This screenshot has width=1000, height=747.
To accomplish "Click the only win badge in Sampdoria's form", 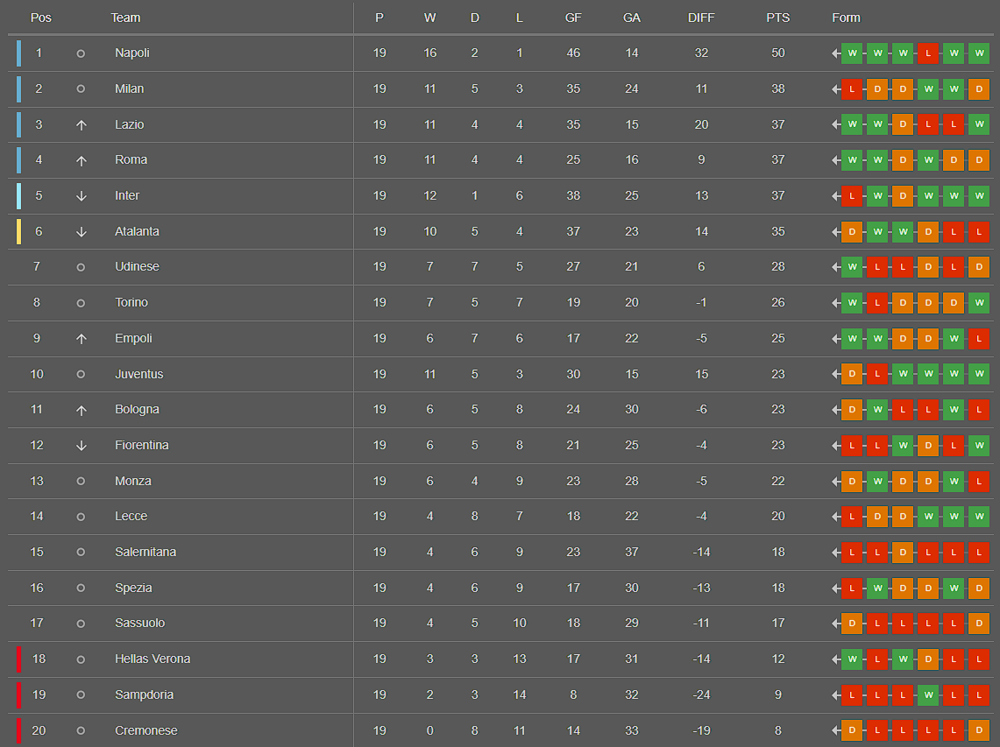I will [928, 695].
